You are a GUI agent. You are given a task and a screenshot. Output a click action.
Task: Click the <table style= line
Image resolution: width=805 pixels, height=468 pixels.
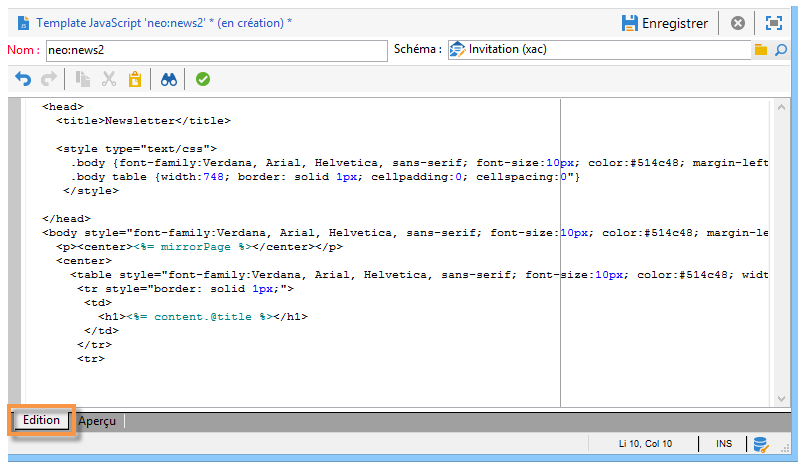419,275
